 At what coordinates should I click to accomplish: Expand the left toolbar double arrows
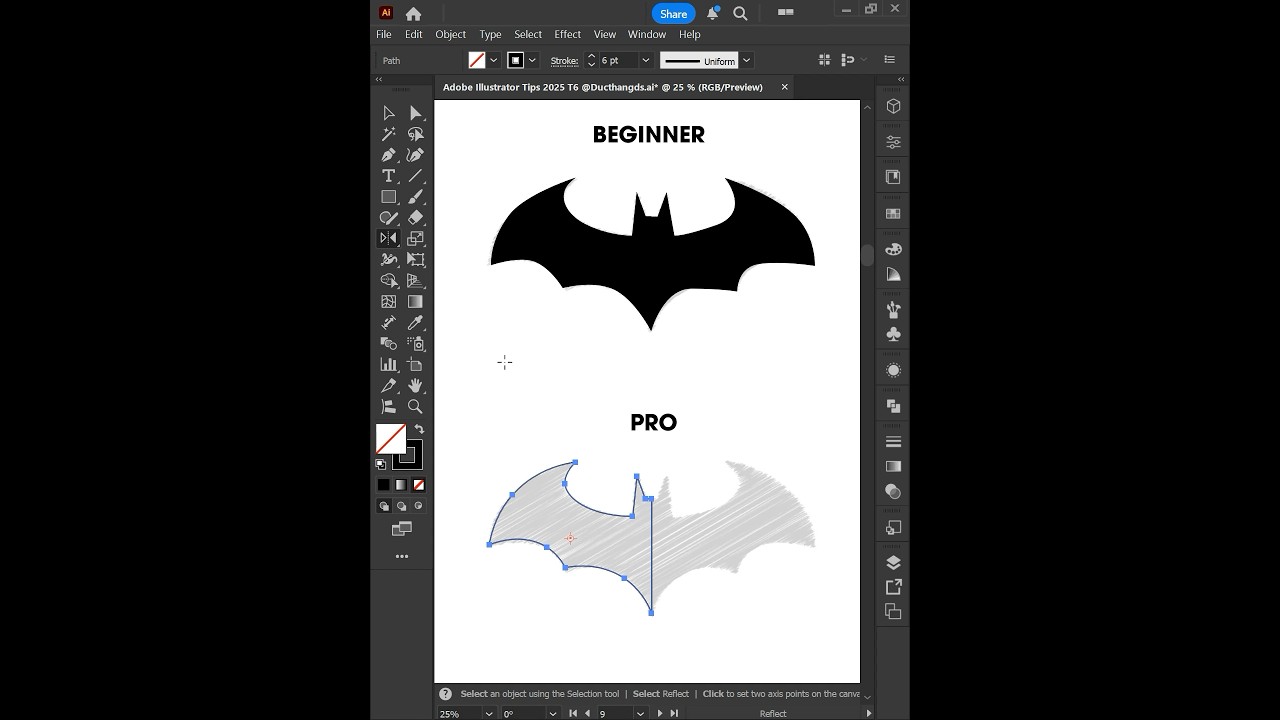point(378,79)
